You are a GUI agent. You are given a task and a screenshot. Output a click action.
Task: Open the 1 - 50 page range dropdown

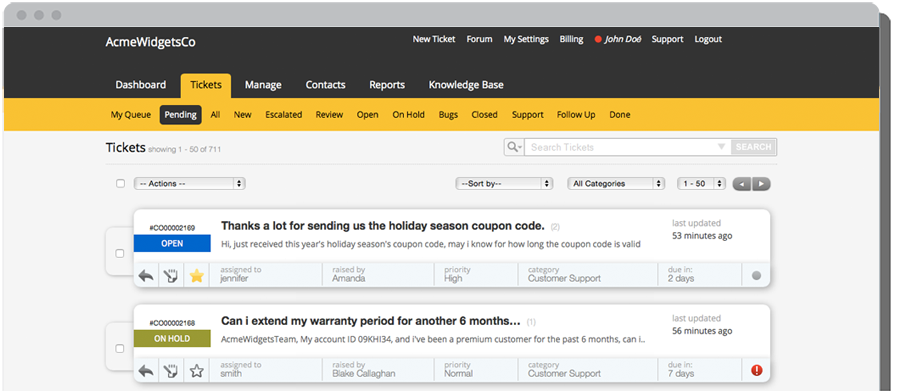click(701, 184)
